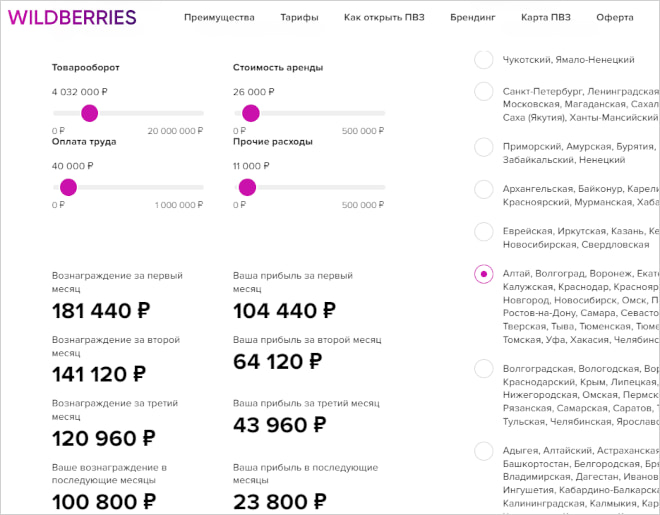
Task: Select the Архангельская, Байконур region radio
Action: pyautogui.click(x=484, y=188)
